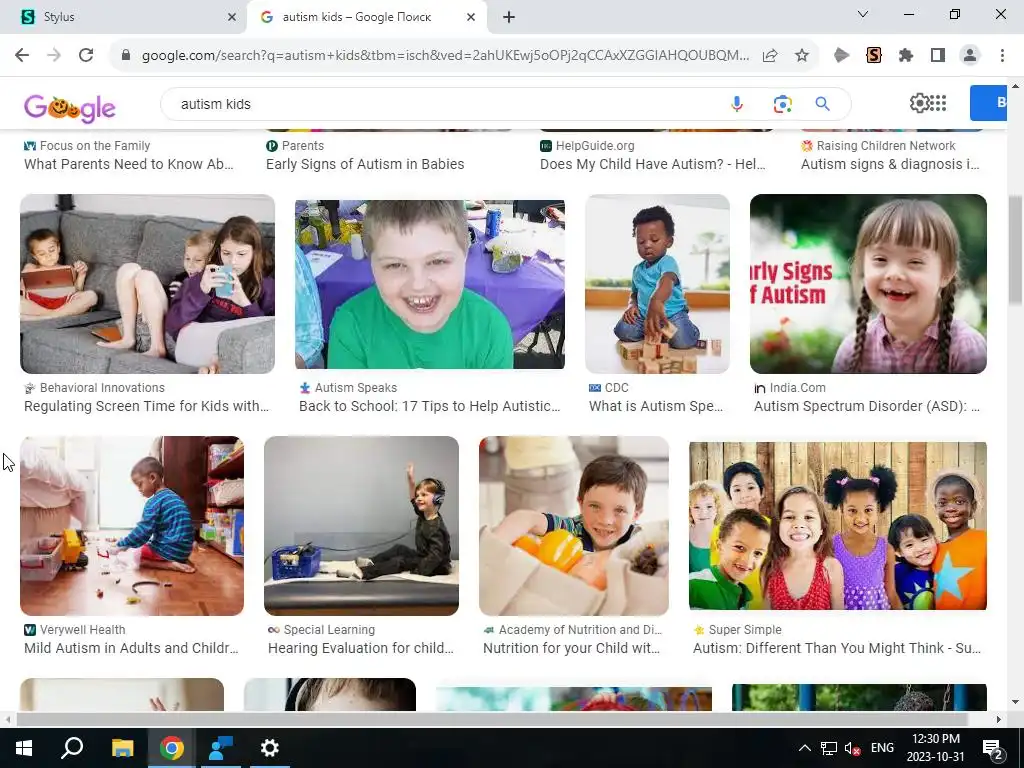Open Verywell Health child playing image
Viewport: 1024px width, 768px height.
click(x=132, y=526)
